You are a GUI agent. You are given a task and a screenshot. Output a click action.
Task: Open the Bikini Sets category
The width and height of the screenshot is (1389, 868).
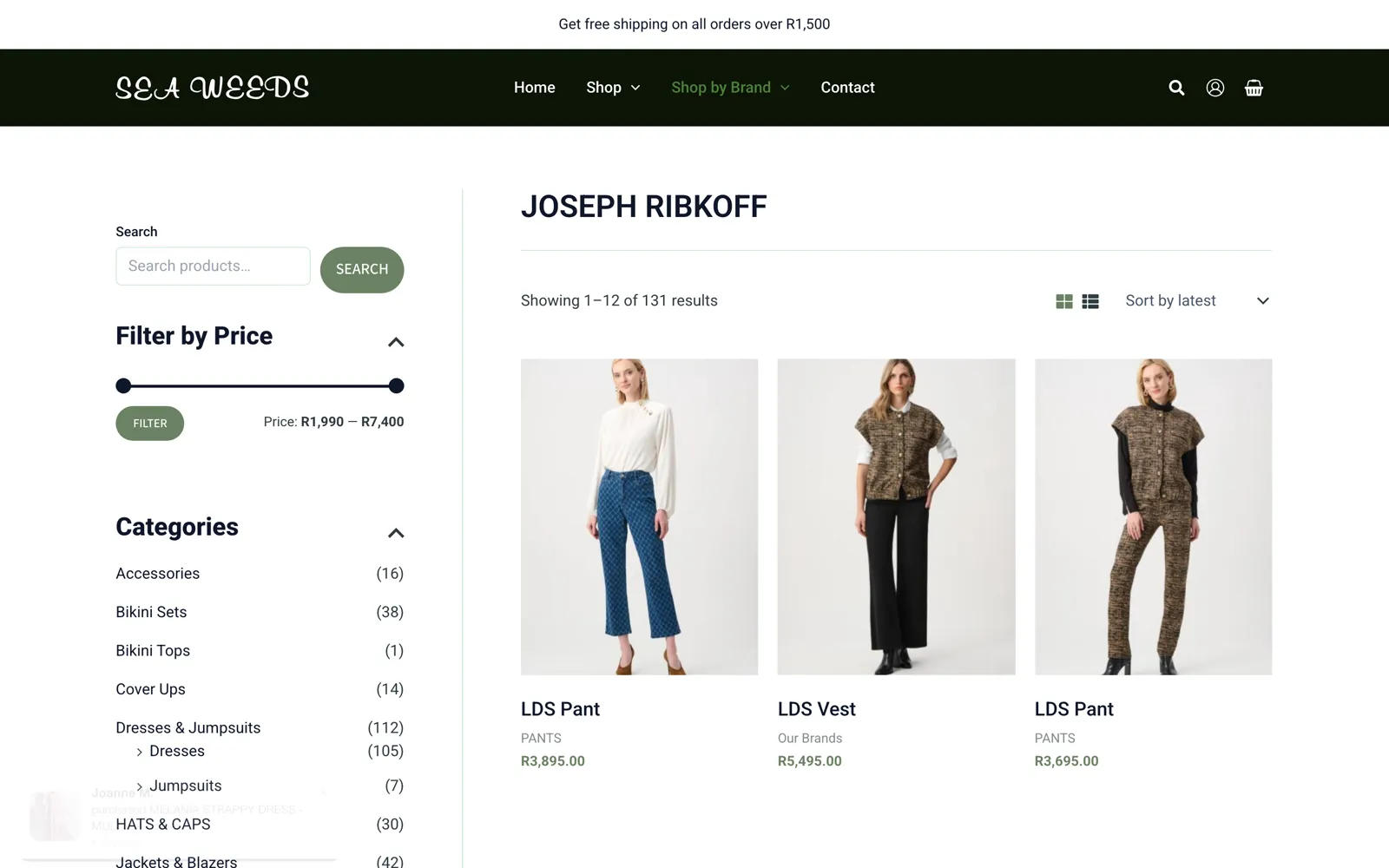tap(151, 612)
